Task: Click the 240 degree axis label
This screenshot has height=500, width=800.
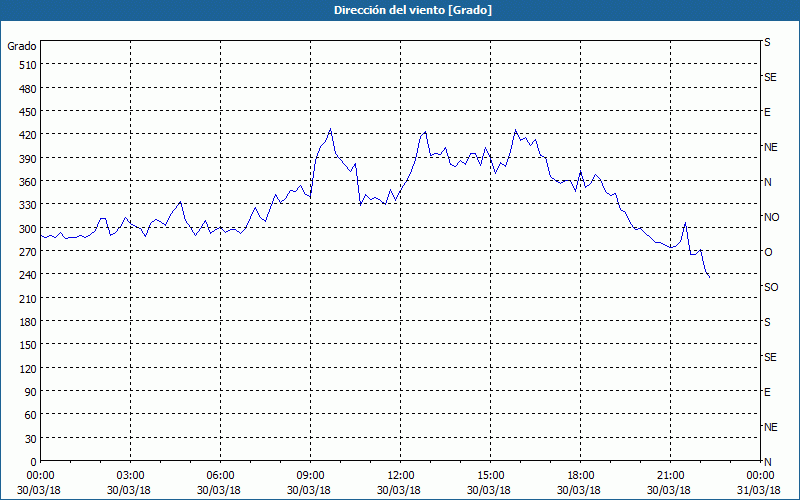Action: point(28,275)
